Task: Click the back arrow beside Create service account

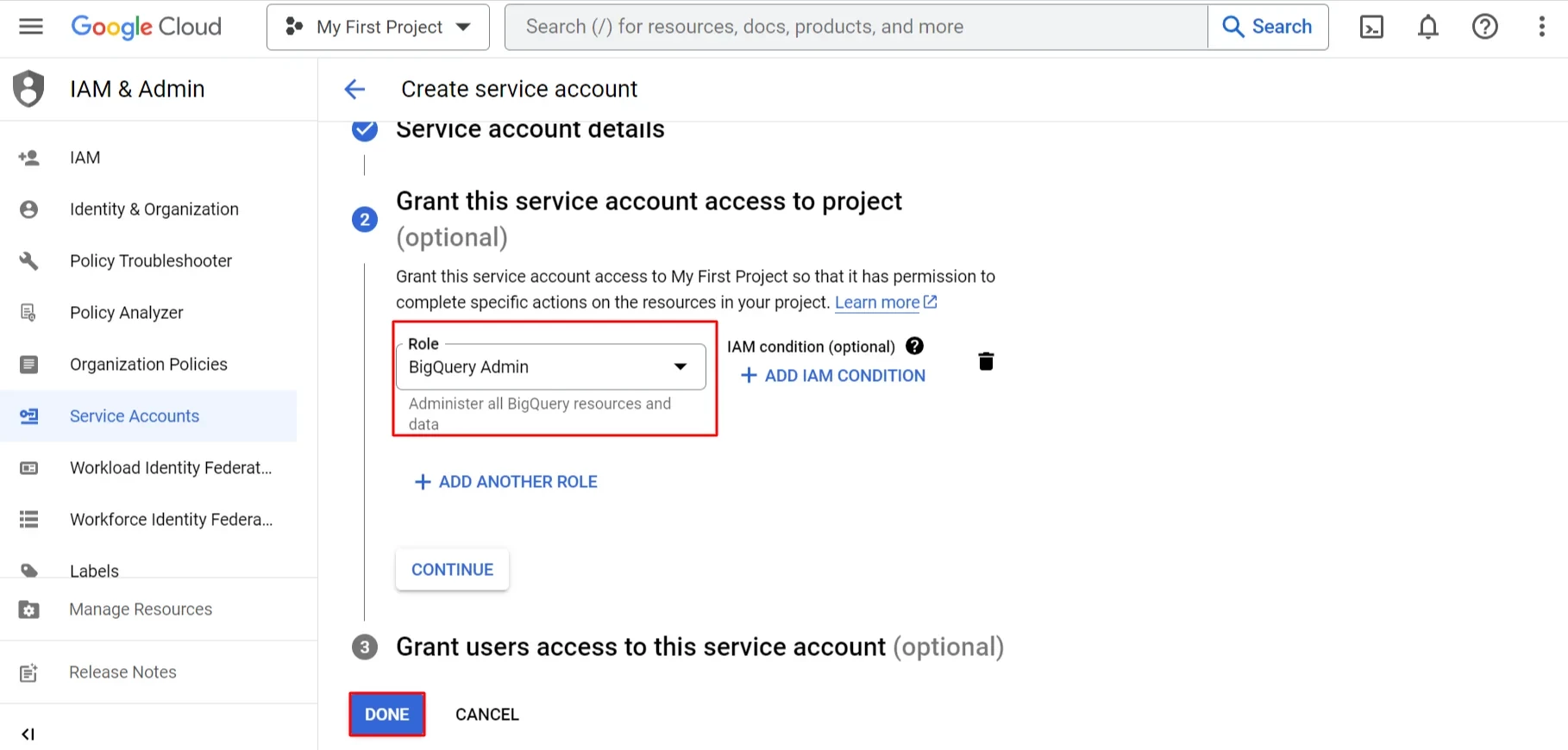Action: click(x=354, y=89)
